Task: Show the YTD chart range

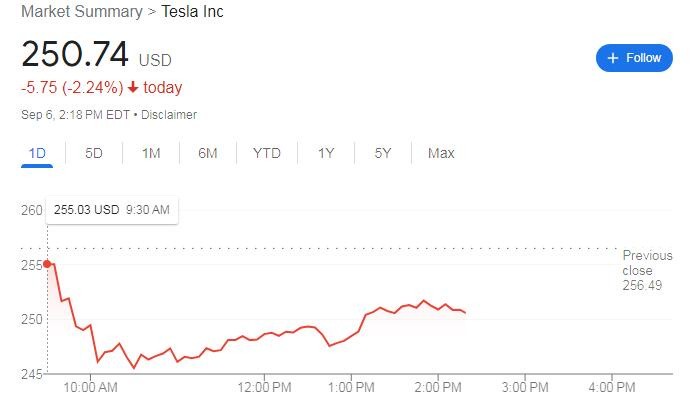Action: (x=267, y=153)
